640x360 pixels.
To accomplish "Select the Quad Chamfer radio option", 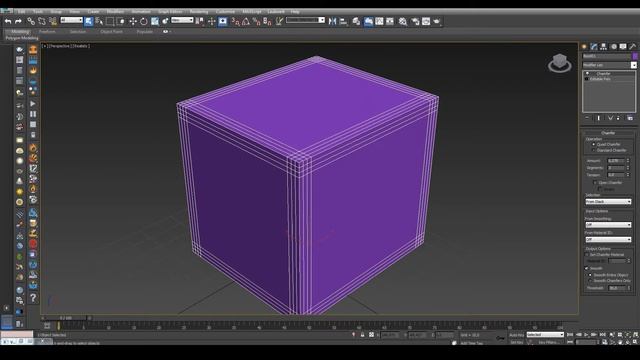I will (x=593, y=144).
